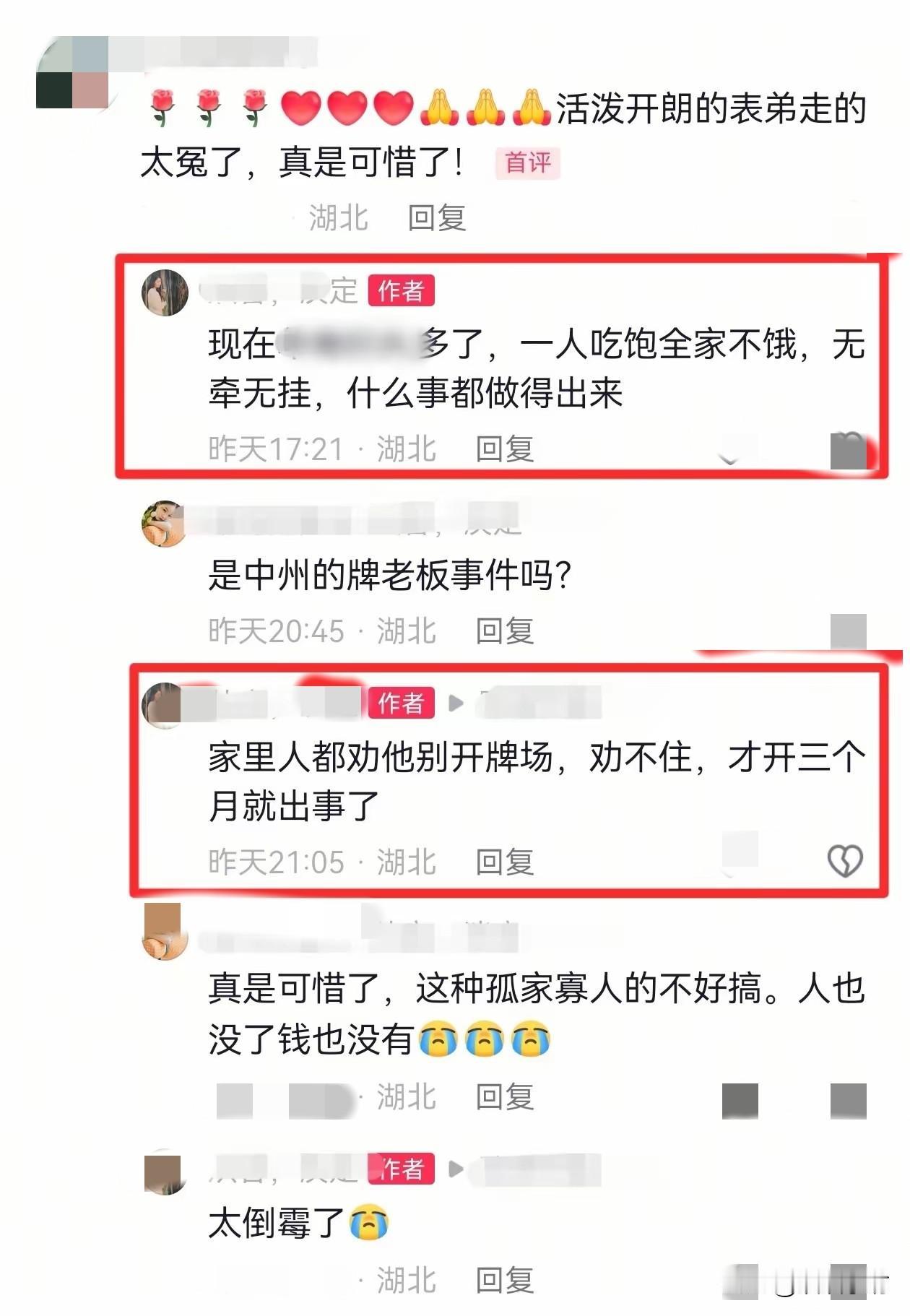Tap 回复 under the 21:05 author comment
The image size is (910, 1316).
tap(505, 862)
